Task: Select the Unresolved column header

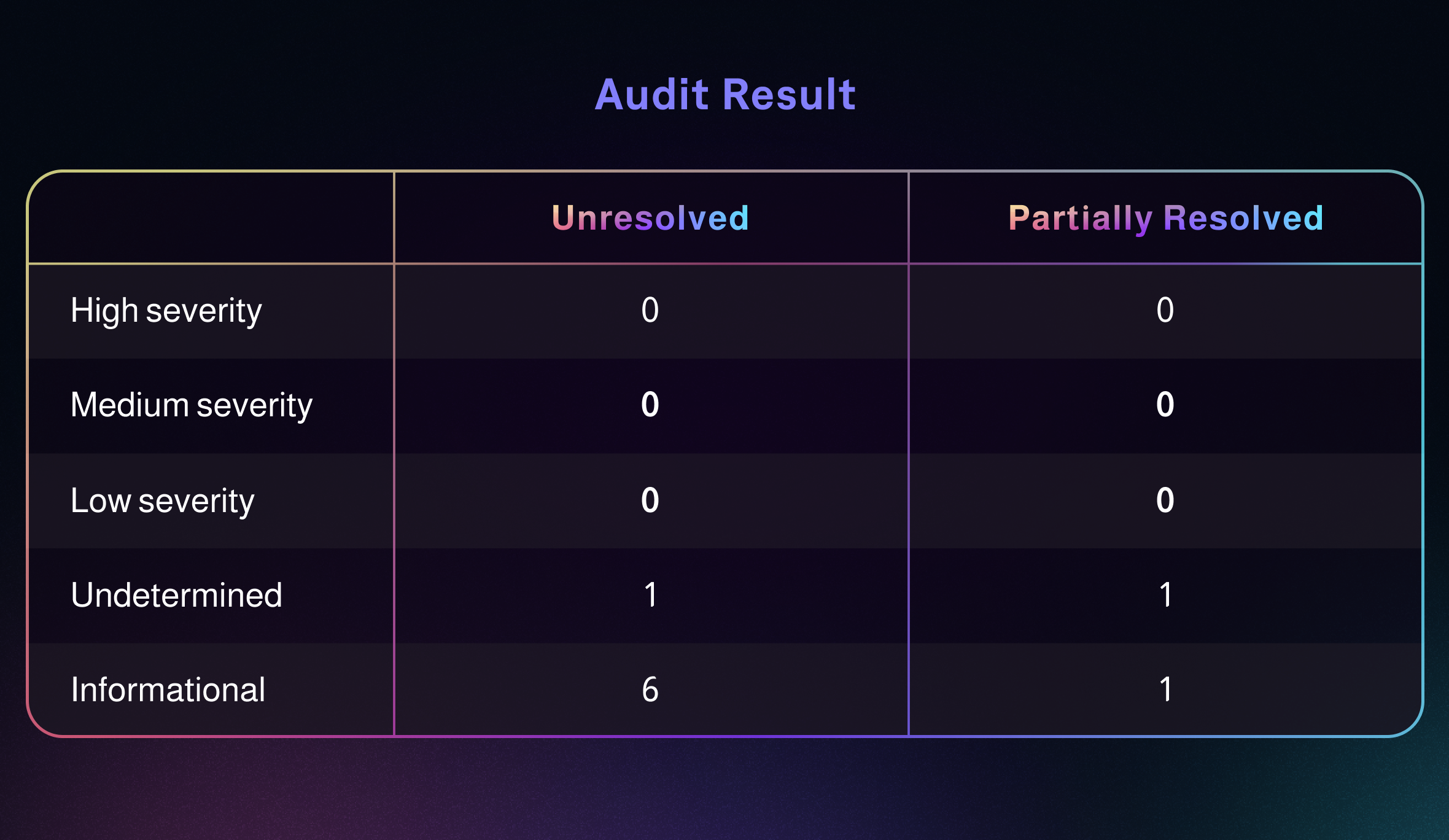Action: click(x=650, y=218)
